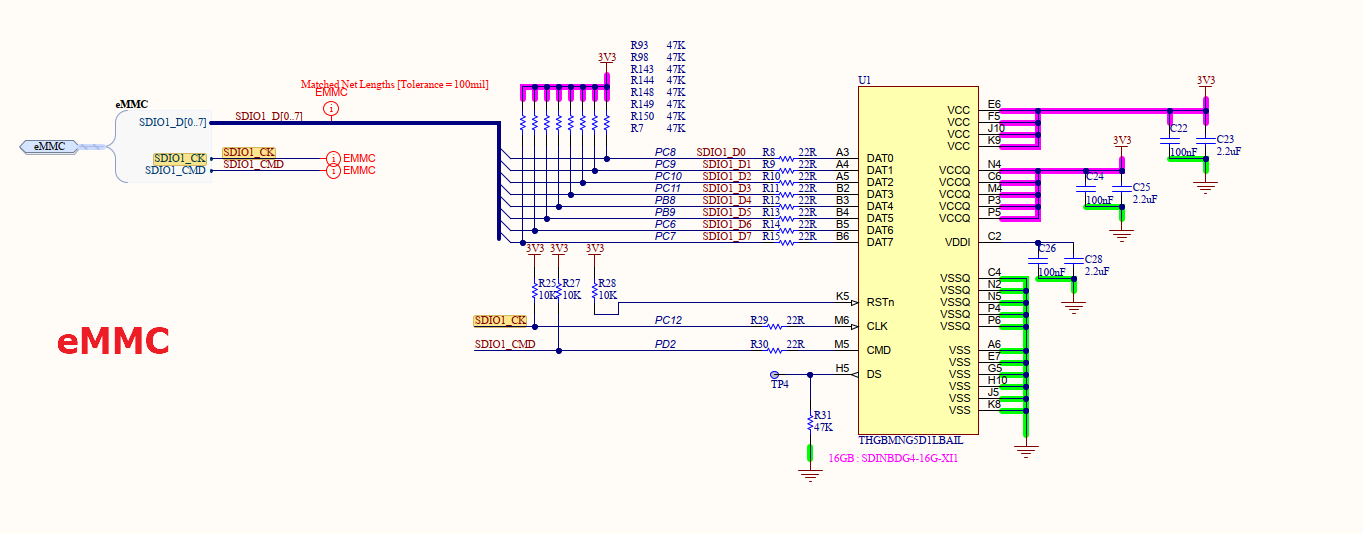Click the PD2 net label on the CMD line
The image size is (1363, 534).
666,344
